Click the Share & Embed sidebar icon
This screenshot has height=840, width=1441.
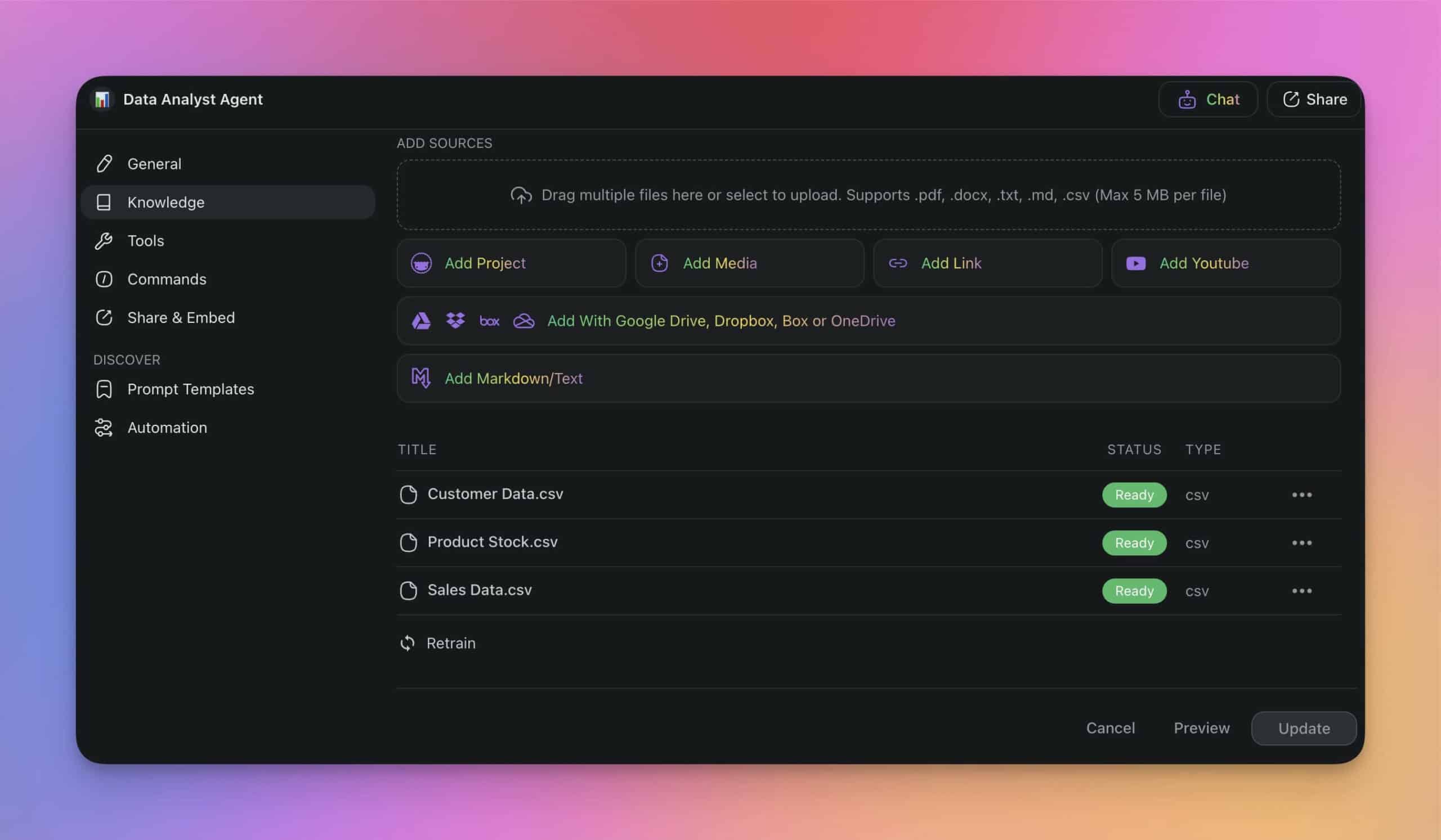coord(103,318)
